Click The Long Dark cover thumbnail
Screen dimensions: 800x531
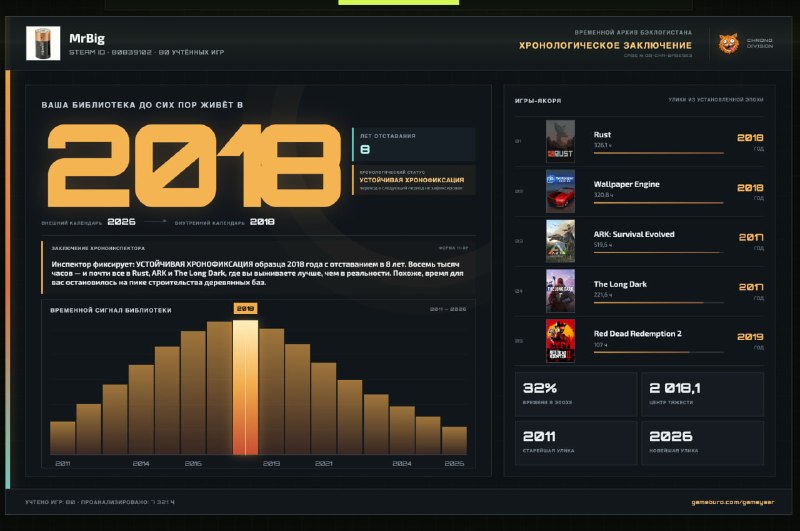(560, 291)
